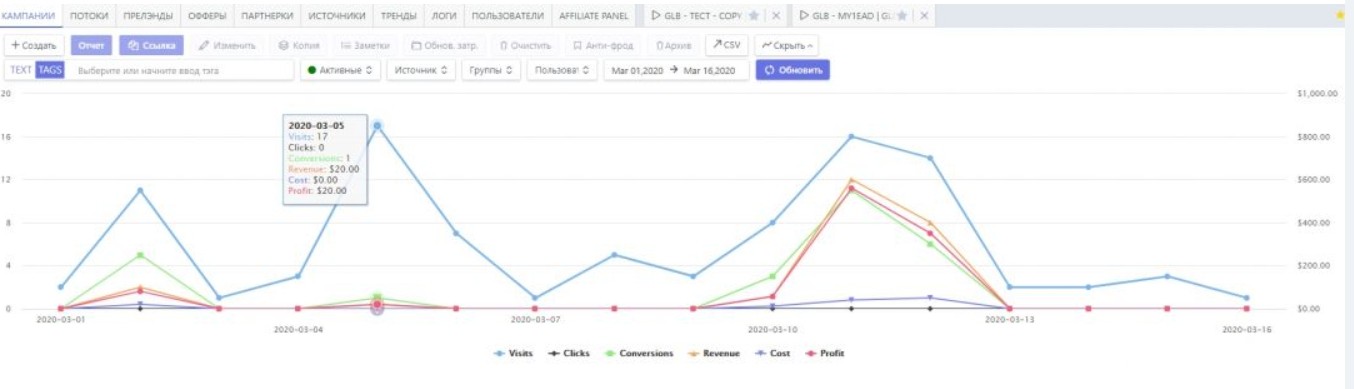
Task: Open the Источник dropdown
Action: (421, 70)
